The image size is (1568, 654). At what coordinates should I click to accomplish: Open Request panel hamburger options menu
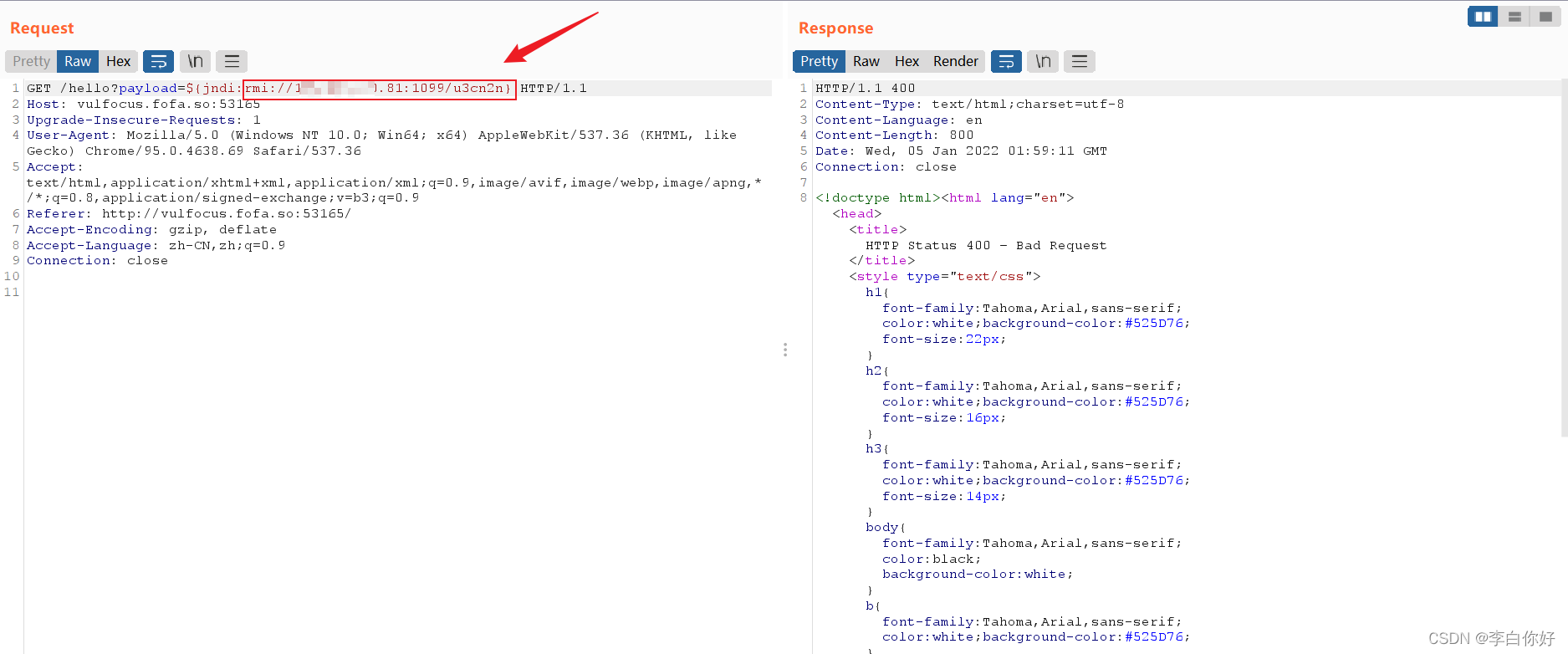[232, 61]
